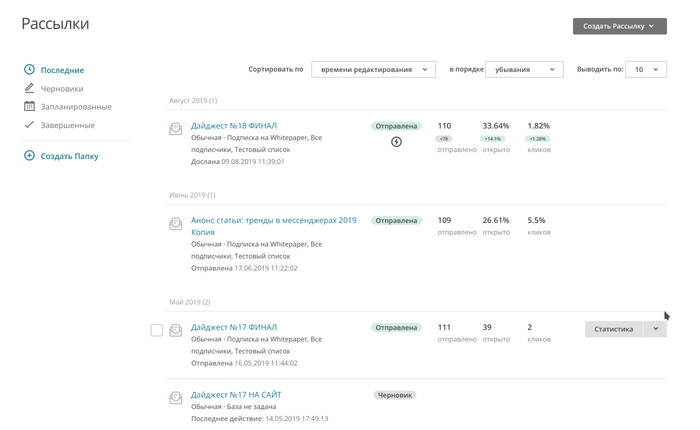The height and width of the screenshot is (430, 700).
Task: Click the plus icon for Создать Папку
Action: (29, 156)
